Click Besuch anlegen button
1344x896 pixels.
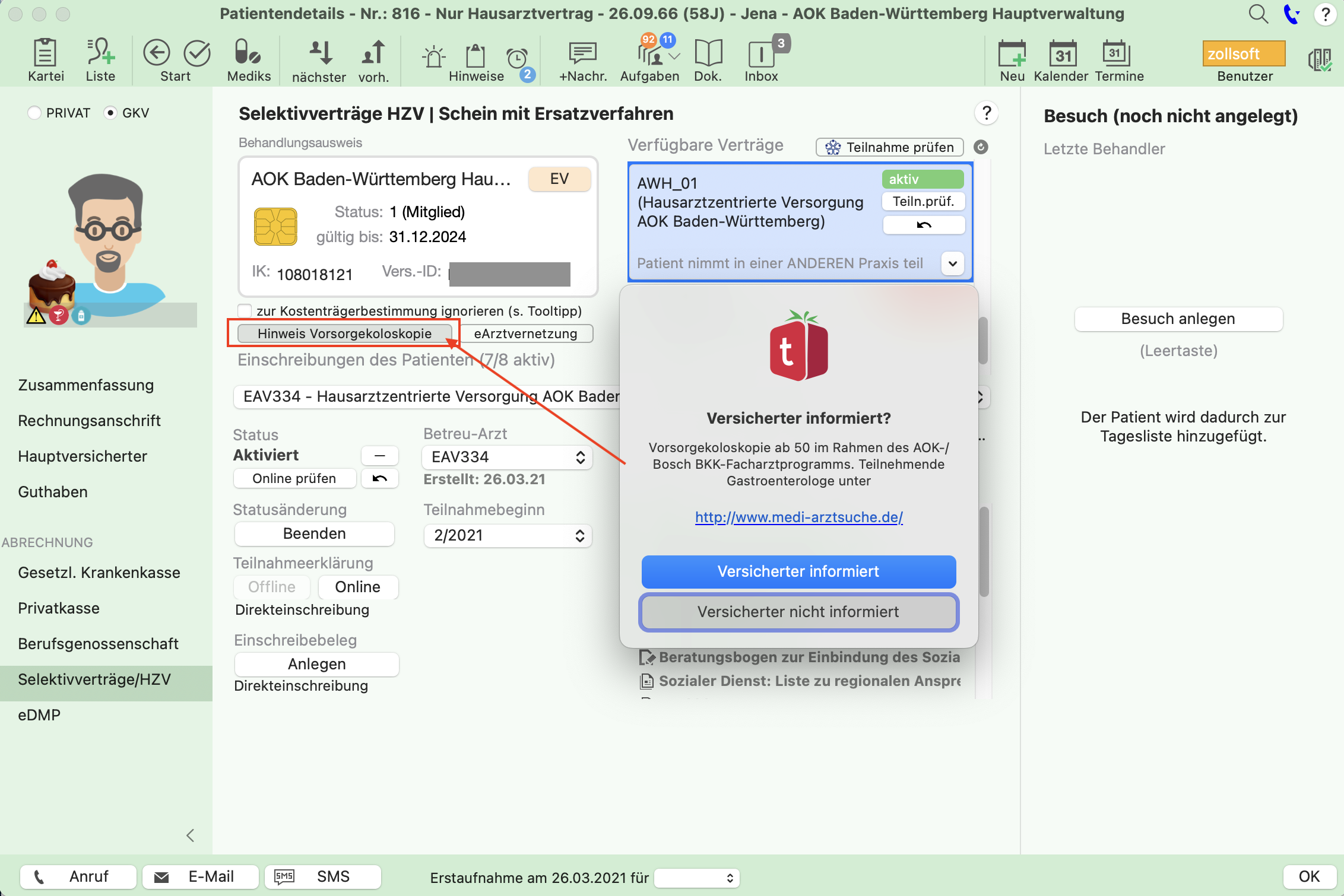[x=1178, y=319]
